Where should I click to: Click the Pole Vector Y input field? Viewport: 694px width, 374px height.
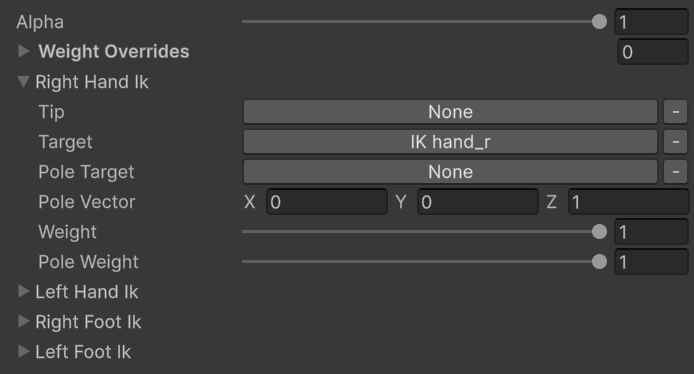478,202
